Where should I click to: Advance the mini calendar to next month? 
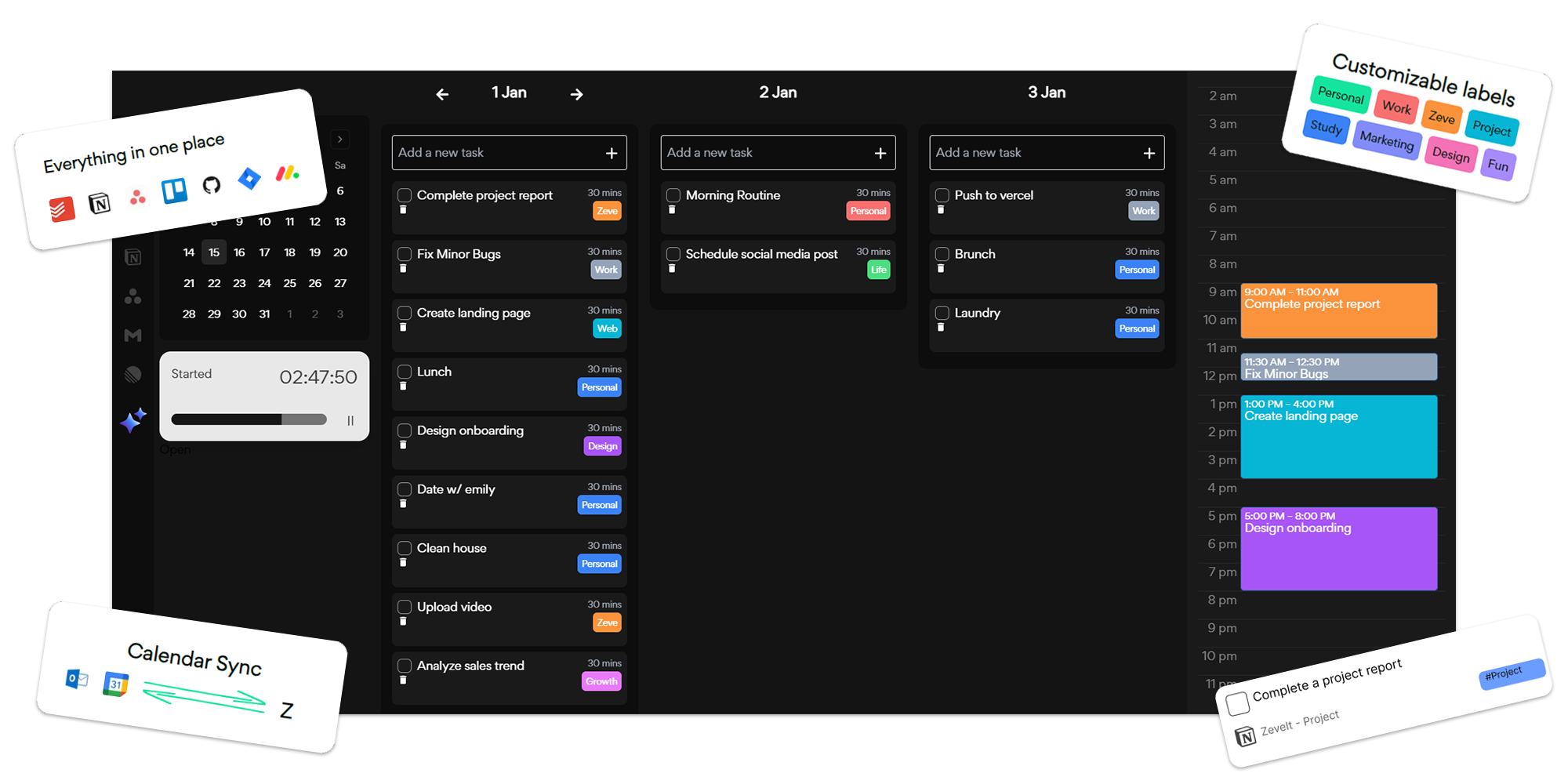[x=339, y=140]
